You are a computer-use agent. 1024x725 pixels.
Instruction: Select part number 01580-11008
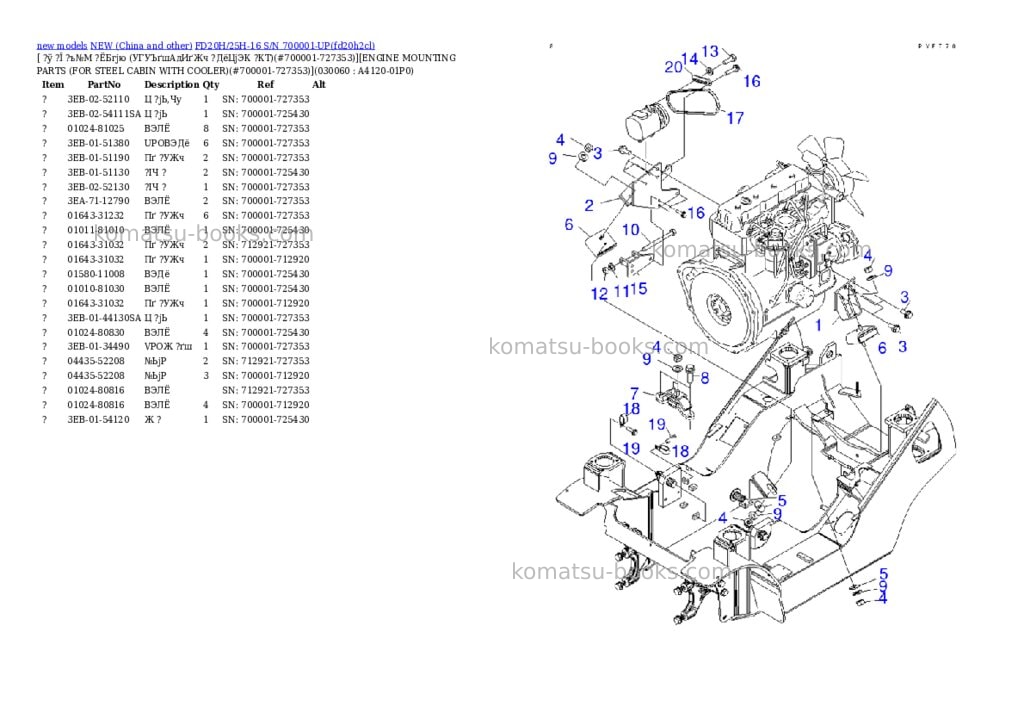pyautogui.click(x=96, y=274)
